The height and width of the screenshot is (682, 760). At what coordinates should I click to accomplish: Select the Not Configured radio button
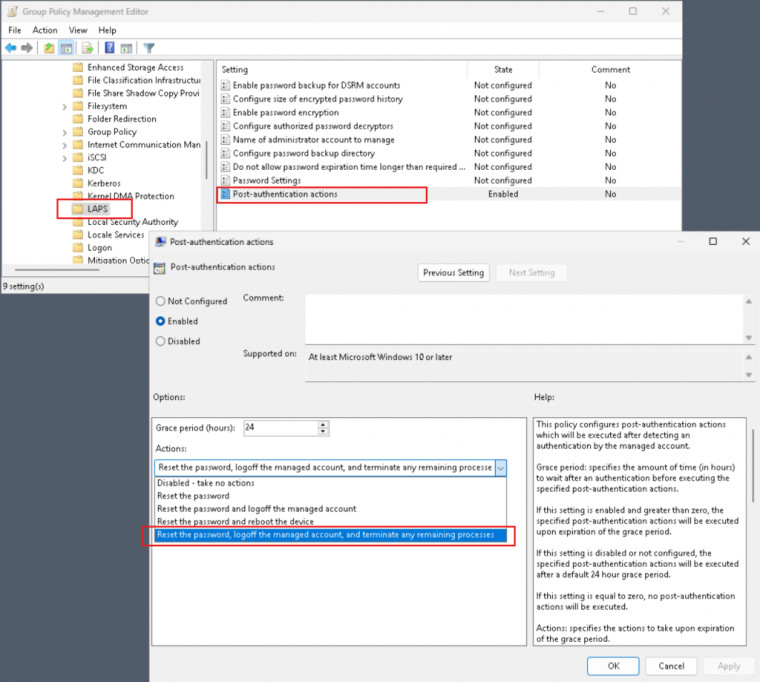(161, 301)
